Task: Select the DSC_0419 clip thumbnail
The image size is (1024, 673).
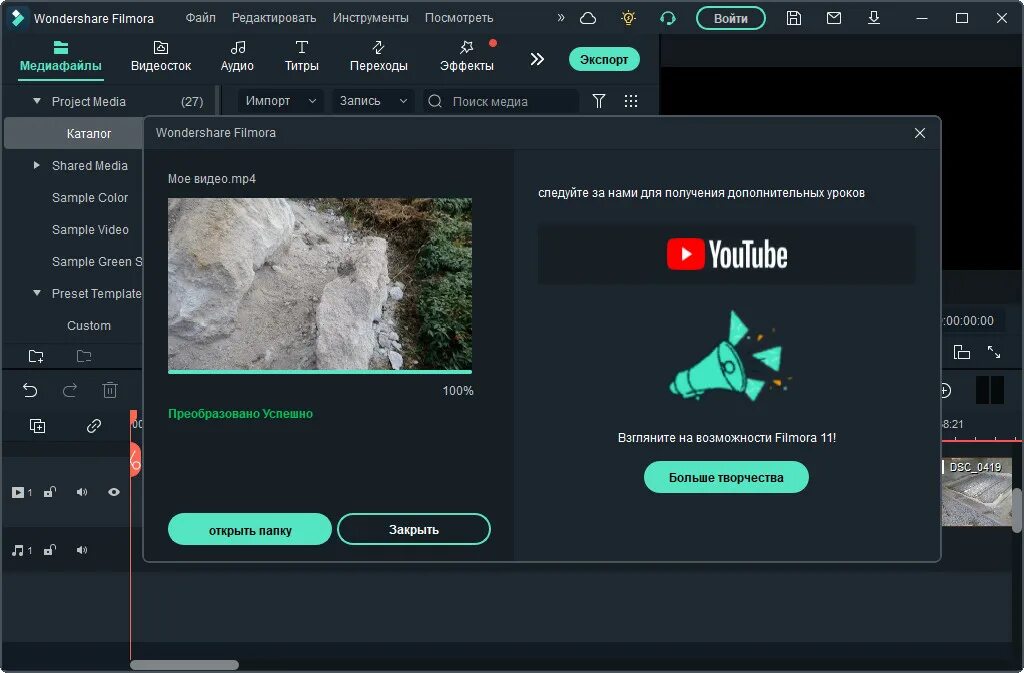Action: pyautogui.click(x=975, y=491)
